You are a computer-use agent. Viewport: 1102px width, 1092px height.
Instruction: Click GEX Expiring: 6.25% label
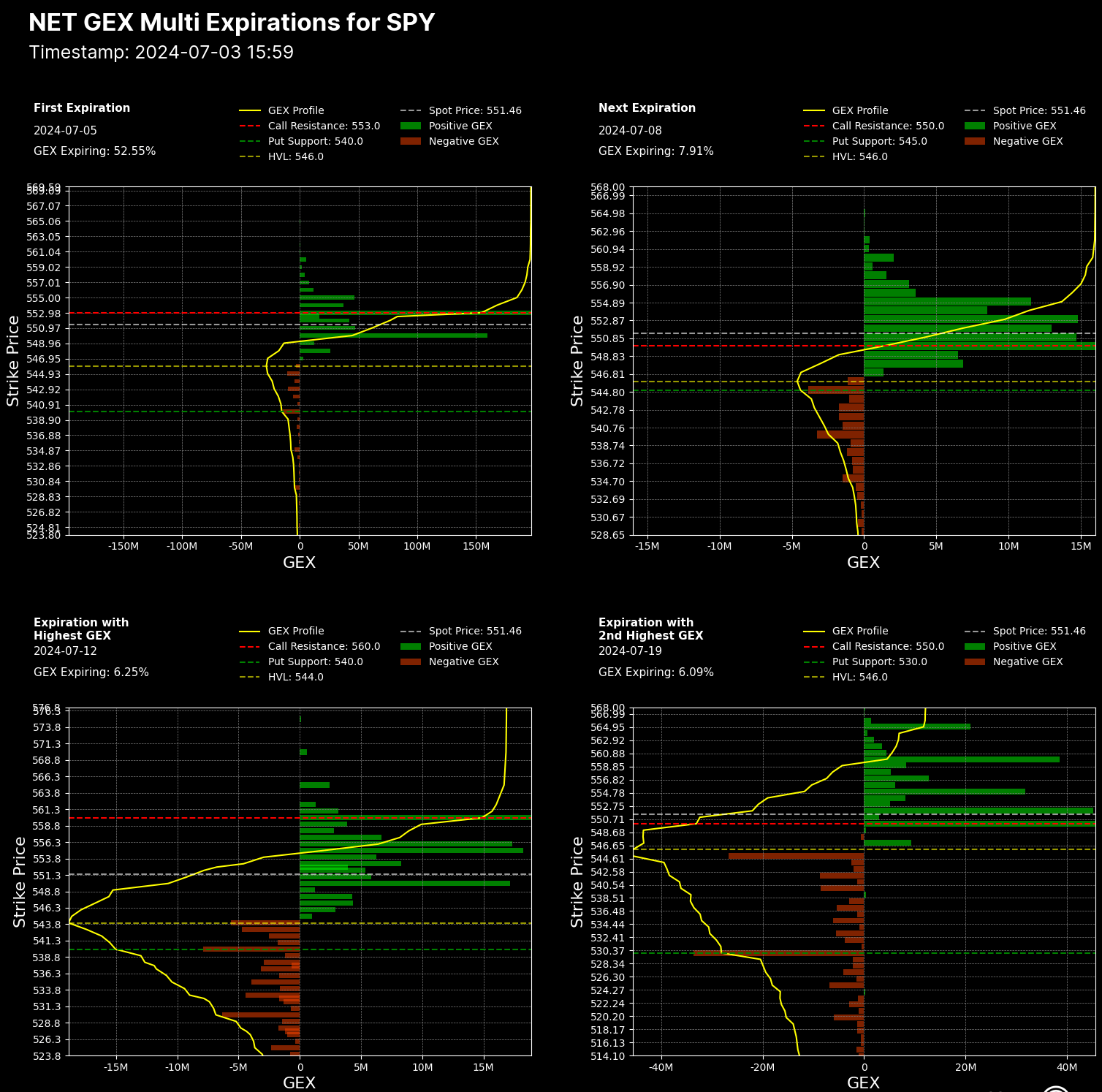point(91,672)
